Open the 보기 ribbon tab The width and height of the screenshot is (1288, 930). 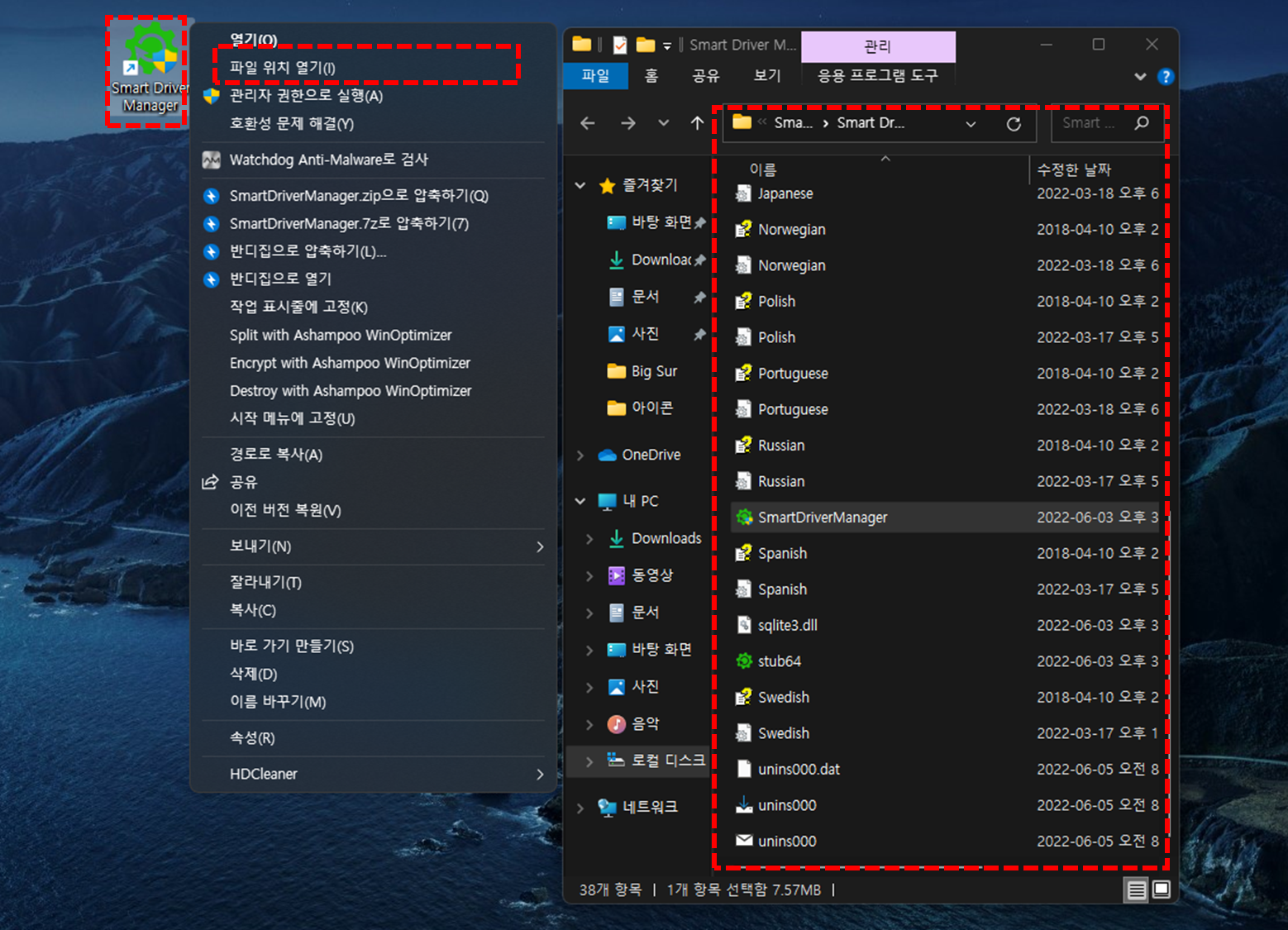pyautogui.click(x=767, y=76)
